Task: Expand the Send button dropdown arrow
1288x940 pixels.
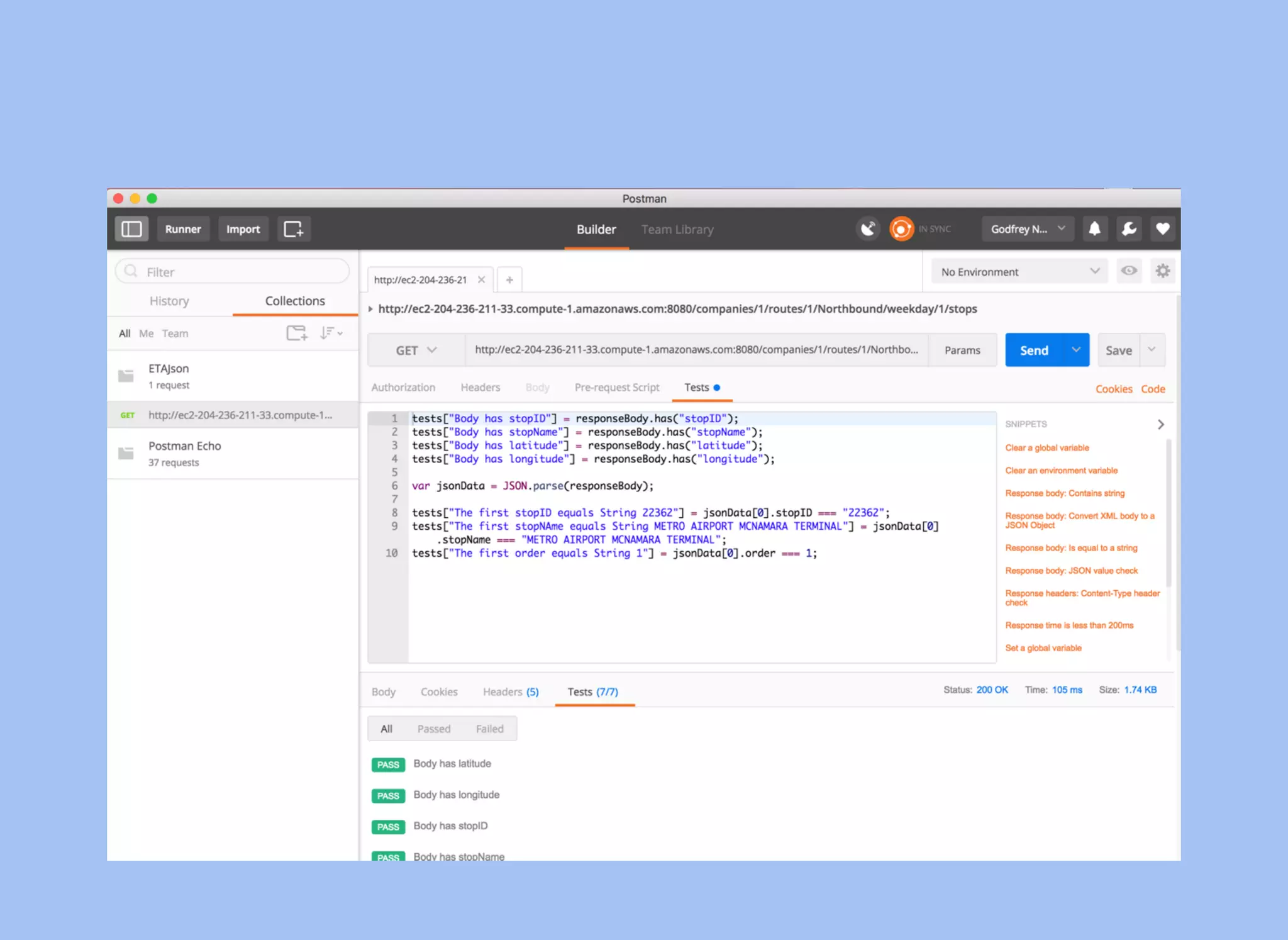Action: coord(1076,350)
